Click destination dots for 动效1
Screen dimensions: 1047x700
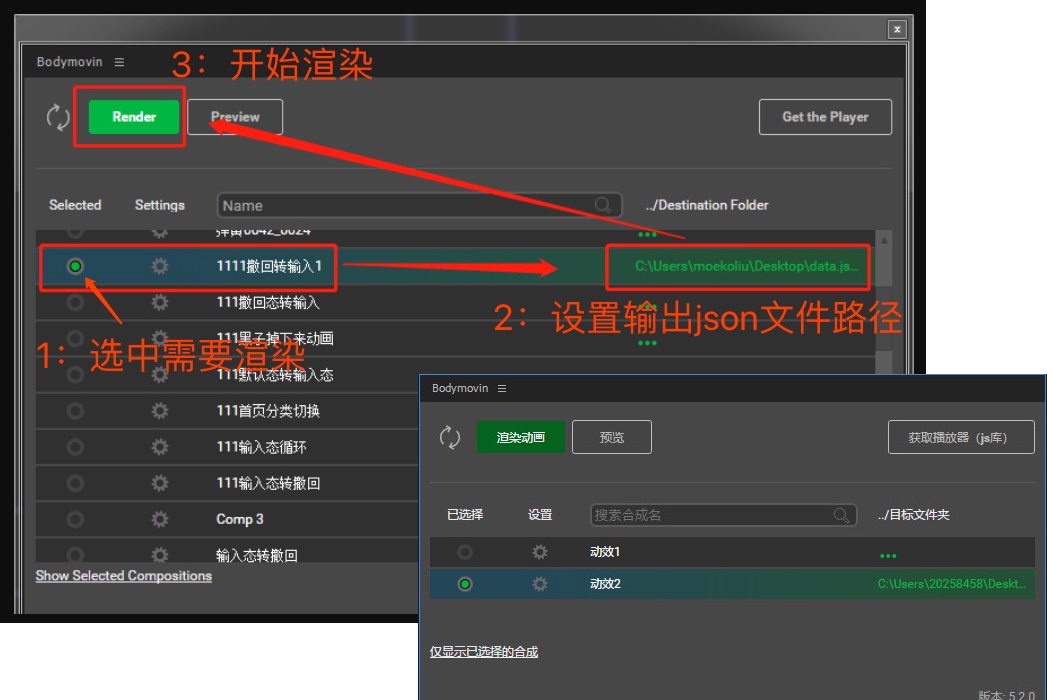[887, 555]
